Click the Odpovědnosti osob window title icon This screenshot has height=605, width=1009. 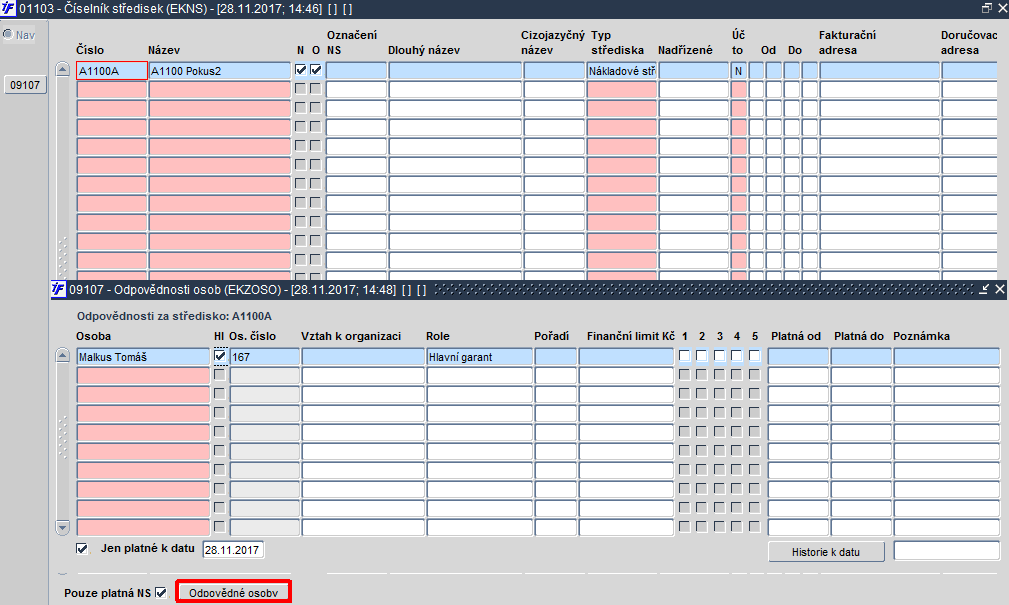[x=59, y=290]
